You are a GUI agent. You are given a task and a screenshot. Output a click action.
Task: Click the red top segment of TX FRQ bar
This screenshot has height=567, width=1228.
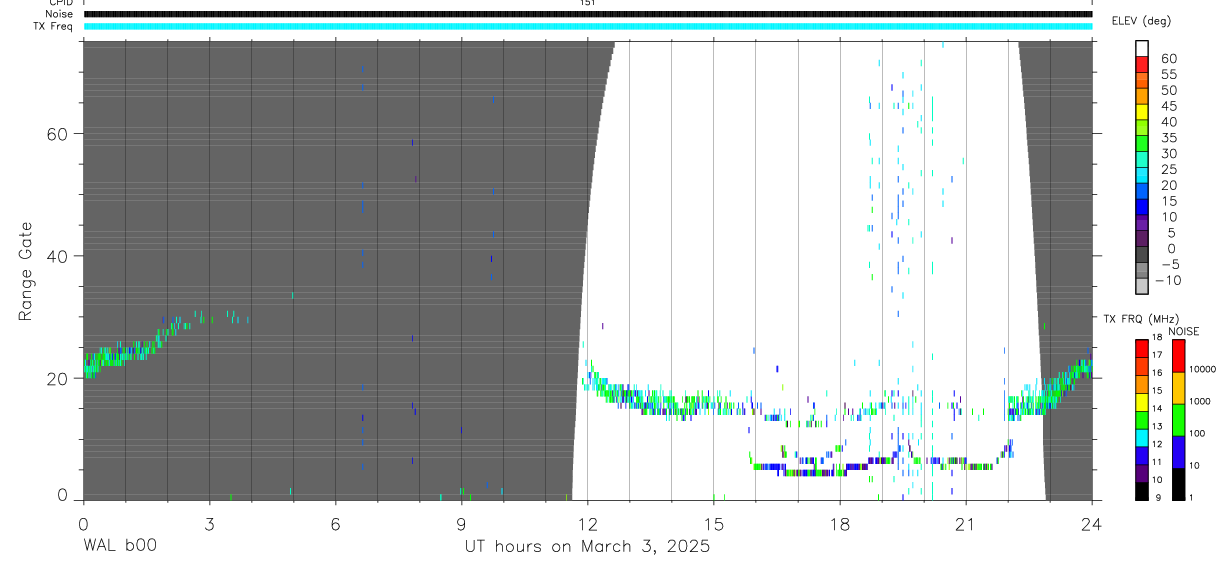tap(1141, 347)
